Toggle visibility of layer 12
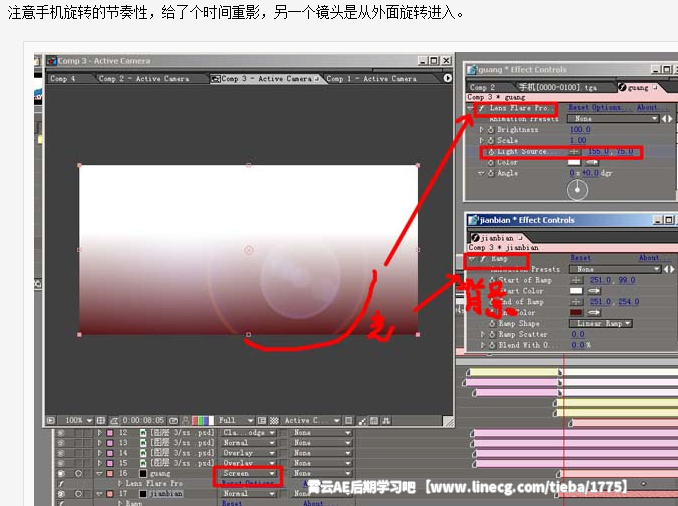 point(61,432)
